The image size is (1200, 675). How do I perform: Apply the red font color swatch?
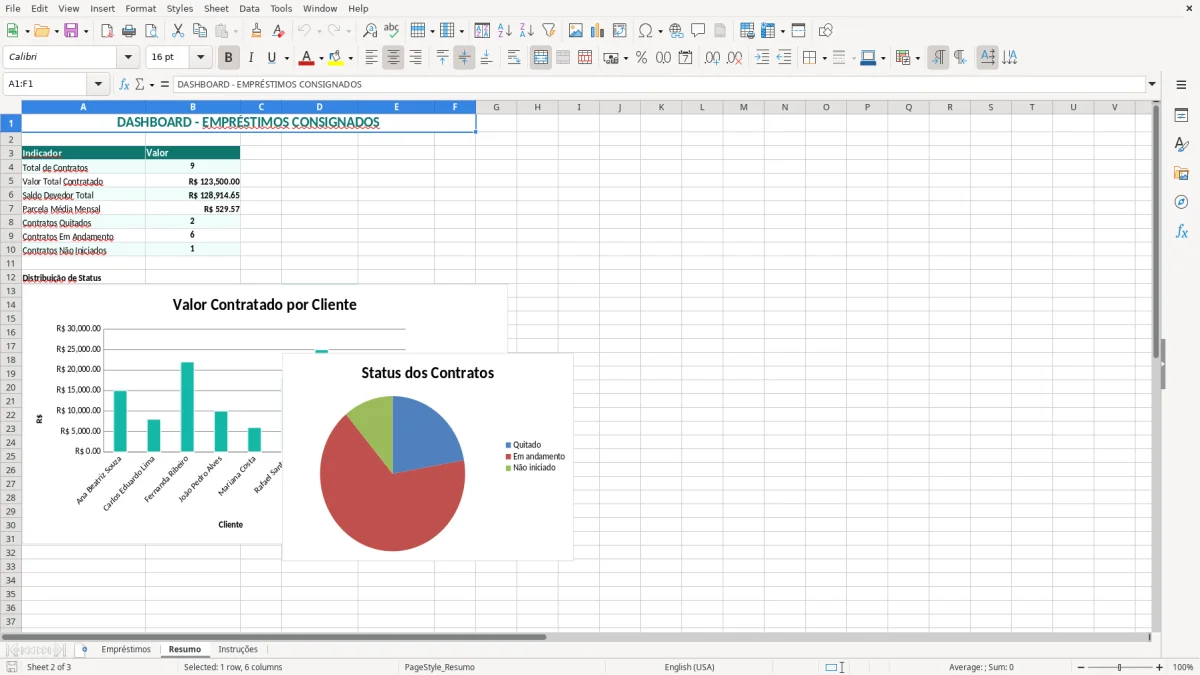click(x=307, y=58)
